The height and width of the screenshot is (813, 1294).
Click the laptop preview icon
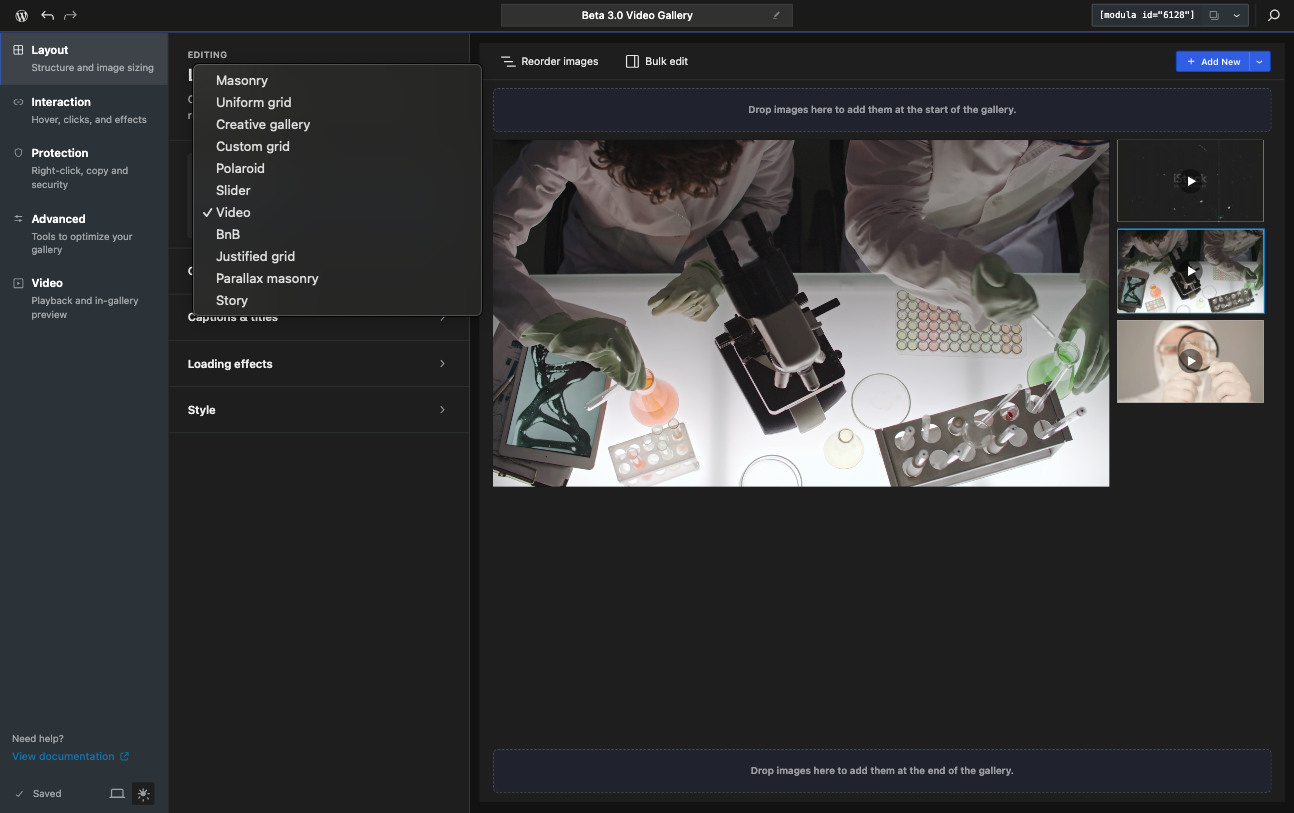coord(117,794)
